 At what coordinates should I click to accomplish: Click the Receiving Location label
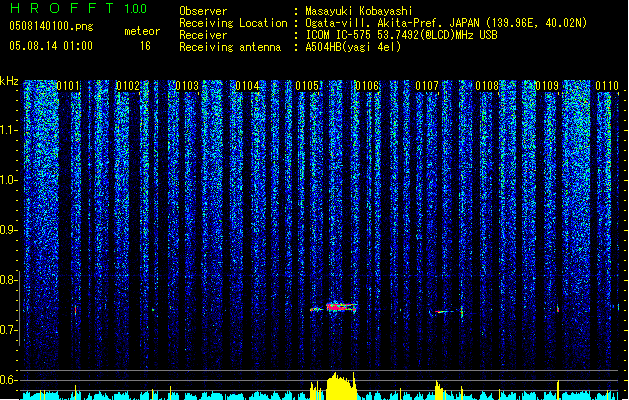tap(233, 23)
